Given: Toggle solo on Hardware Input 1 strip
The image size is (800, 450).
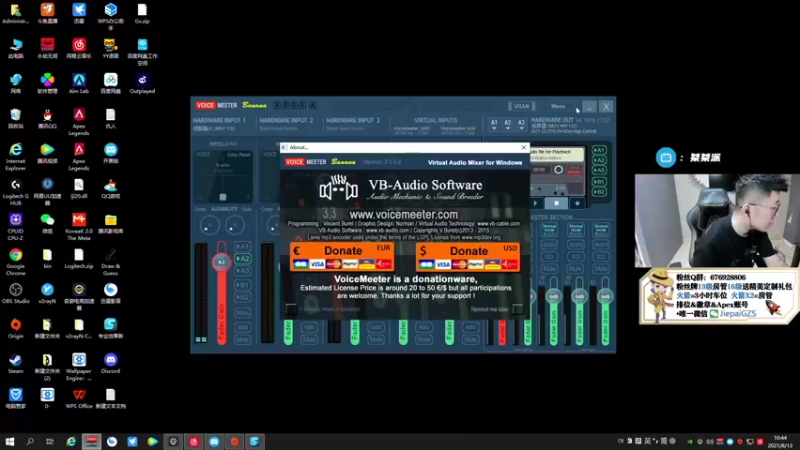Looking at the screenshot, I should [x=243, y=327].
